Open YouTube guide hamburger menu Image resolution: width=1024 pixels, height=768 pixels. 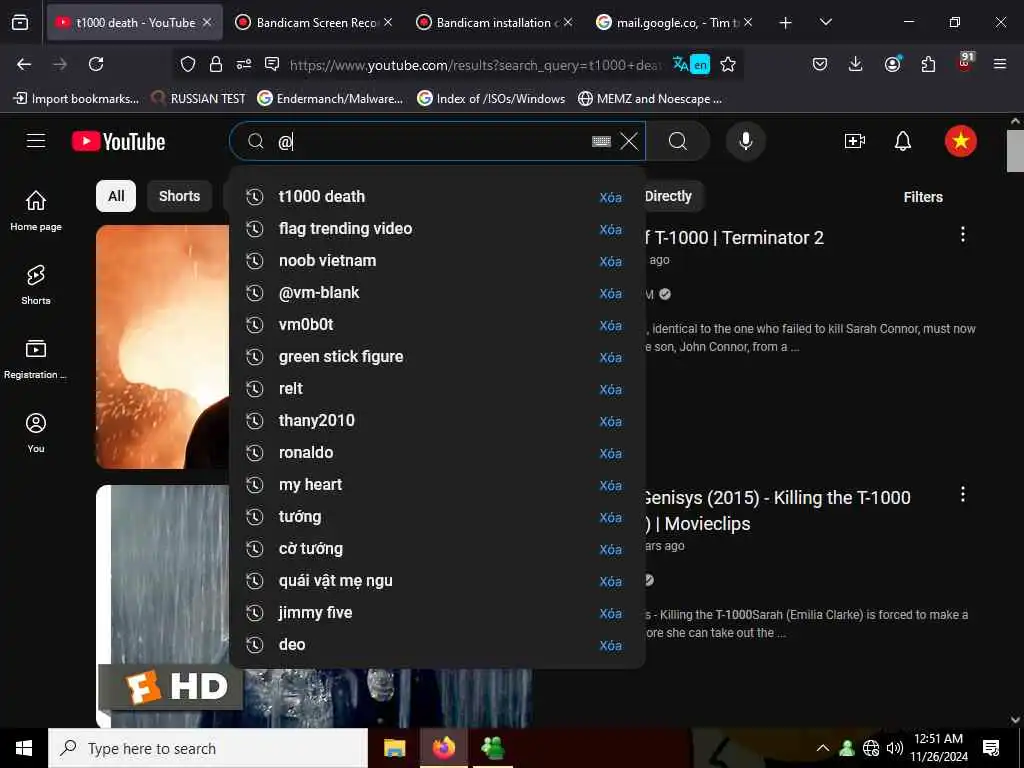point(36,141)
